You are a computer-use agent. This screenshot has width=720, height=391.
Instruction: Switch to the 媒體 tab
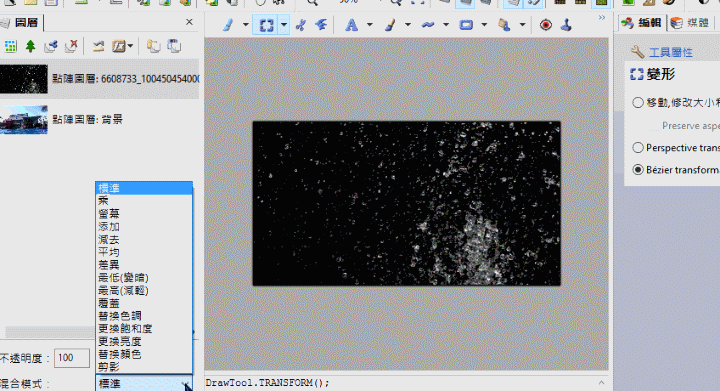click(691, 22)
